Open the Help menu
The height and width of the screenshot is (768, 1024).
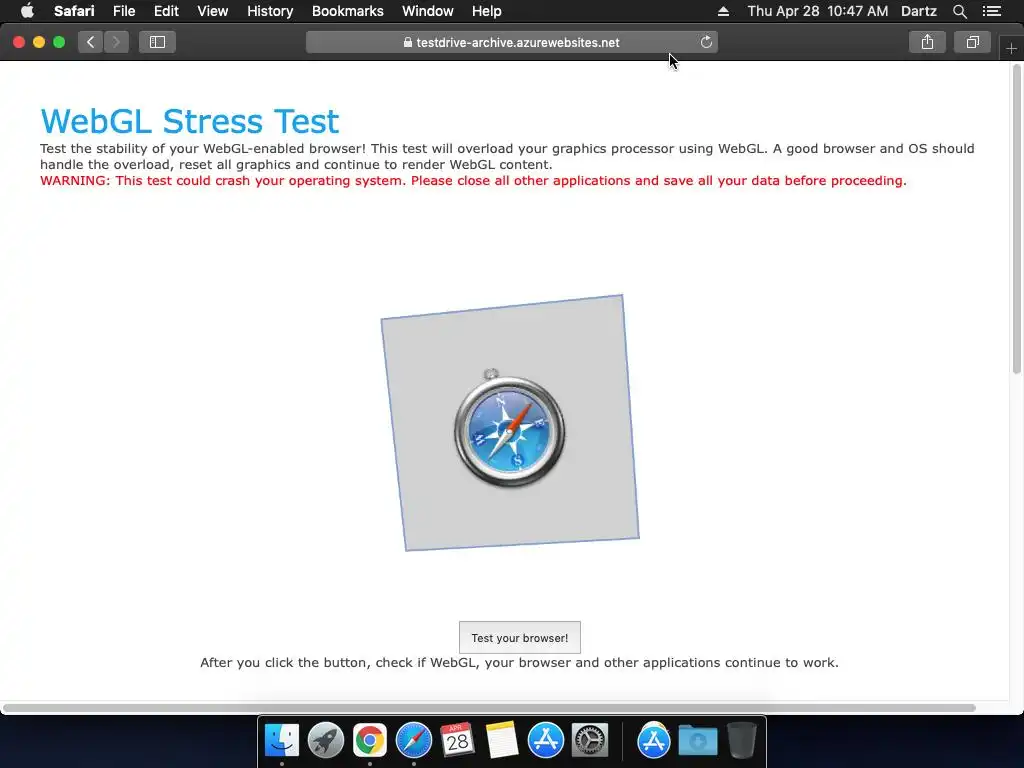487,11
